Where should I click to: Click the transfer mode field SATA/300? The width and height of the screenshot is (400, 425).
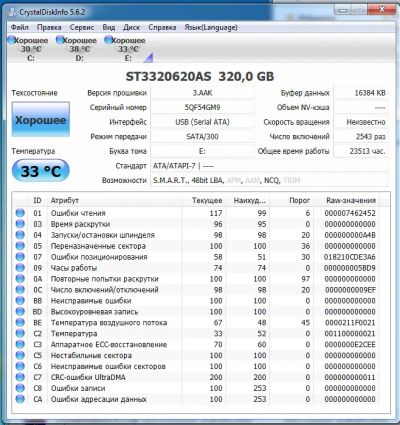[x=202, y=136]
